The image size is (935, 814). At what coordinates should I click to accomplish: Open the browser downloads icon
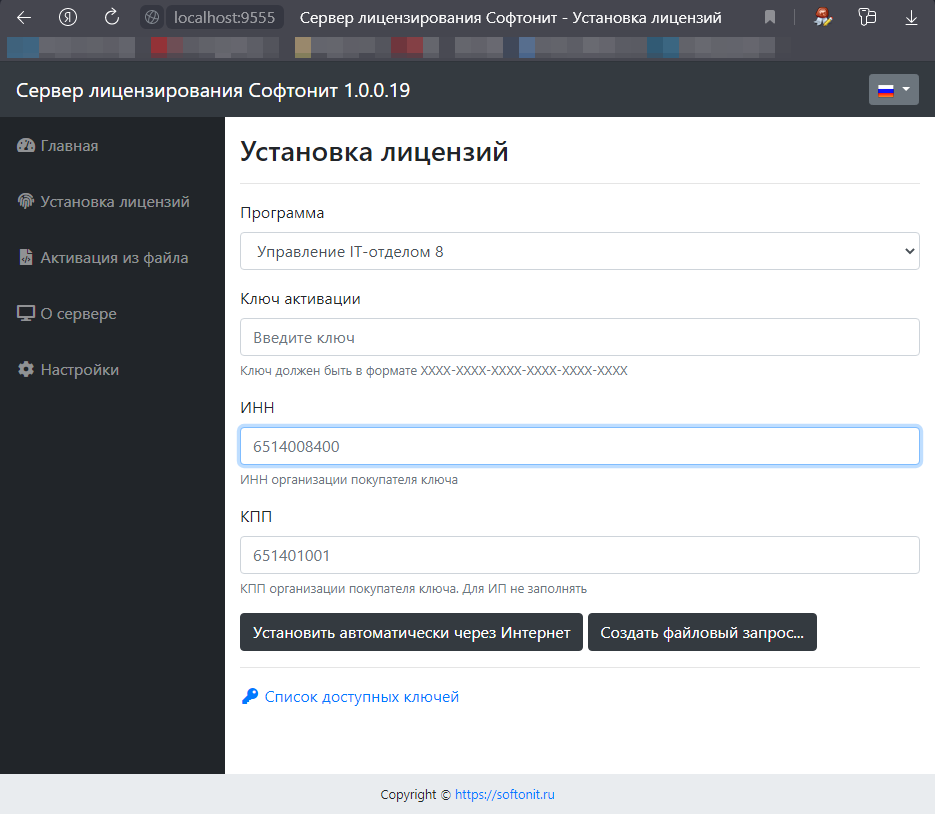coord(911,17)
